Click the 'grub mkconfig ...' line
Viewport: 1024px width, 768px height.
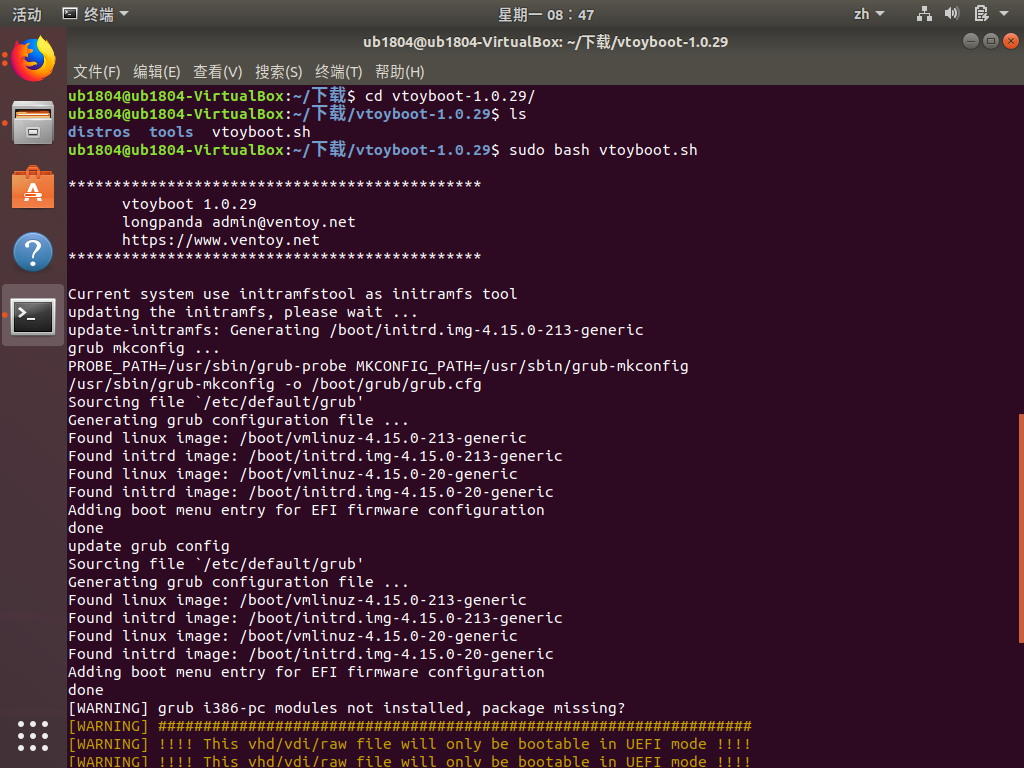point(144,348)
